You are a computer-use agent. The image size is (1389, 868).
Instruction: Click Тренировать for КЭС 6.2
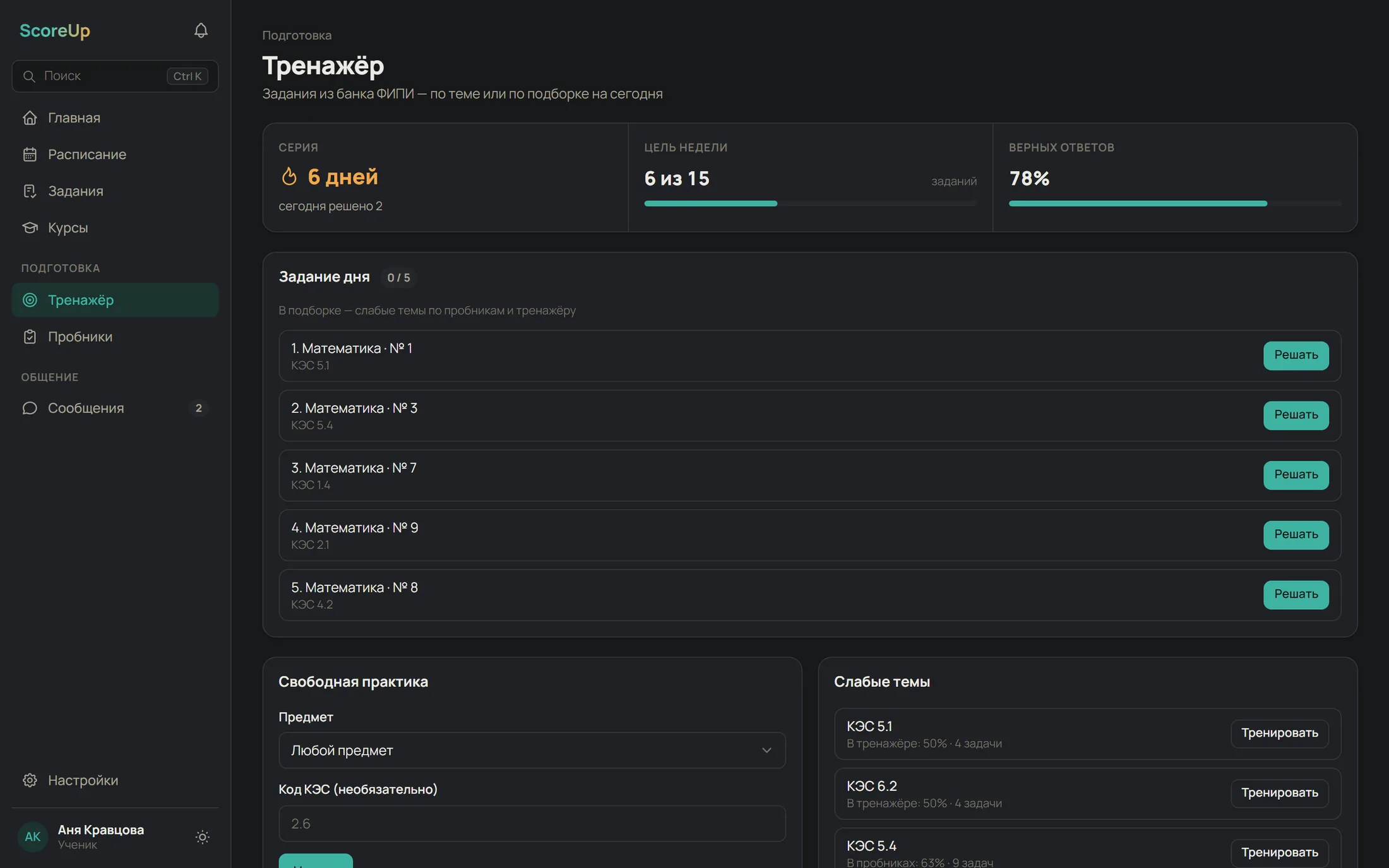point(1279,794)
